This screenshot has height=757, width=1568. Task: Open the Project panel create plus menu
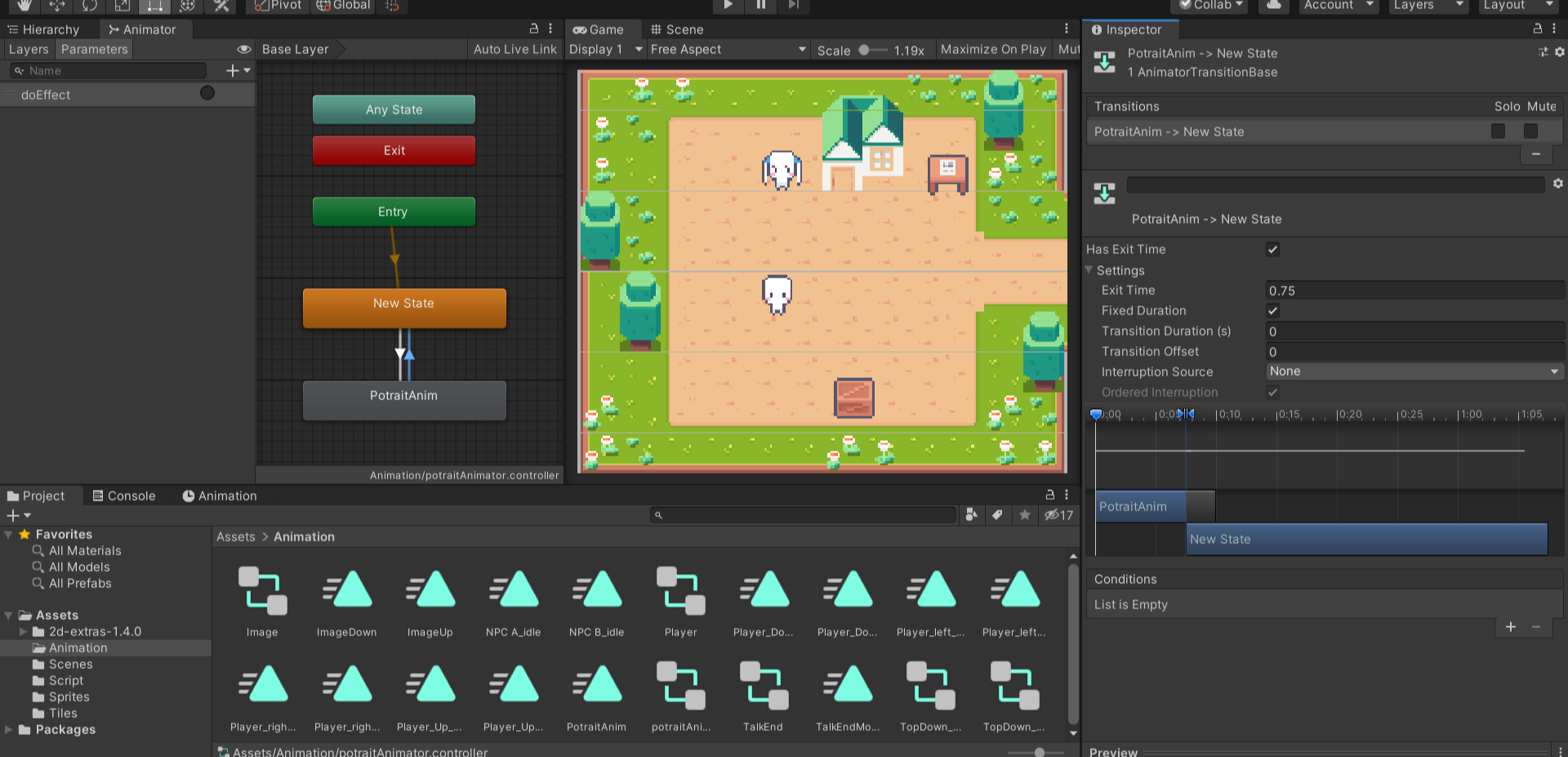click(18, 515)
